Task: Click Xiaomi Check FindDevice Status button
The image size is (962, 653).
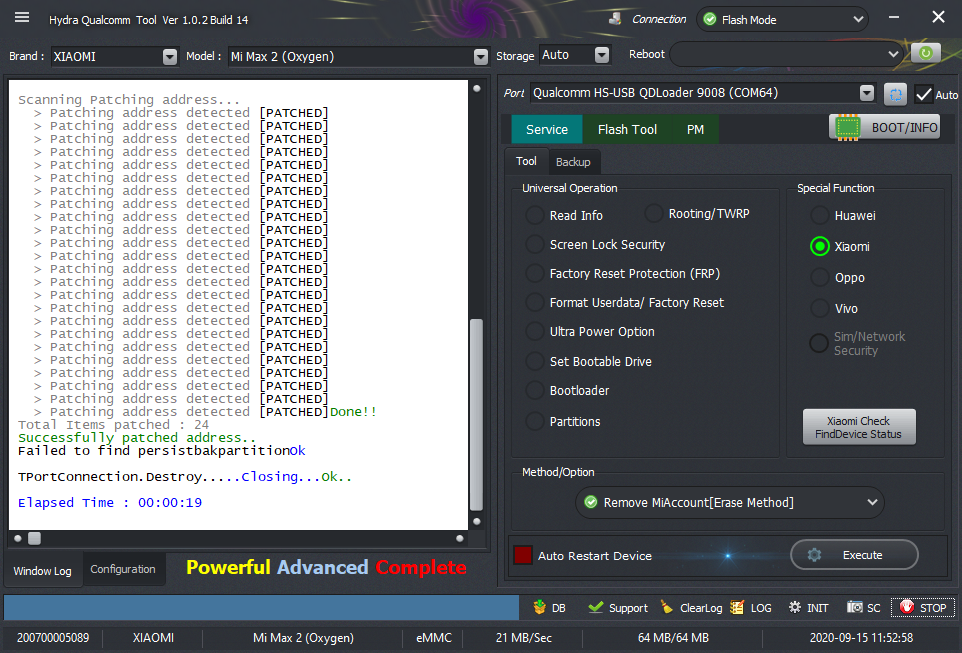Action: coord(859,427)
